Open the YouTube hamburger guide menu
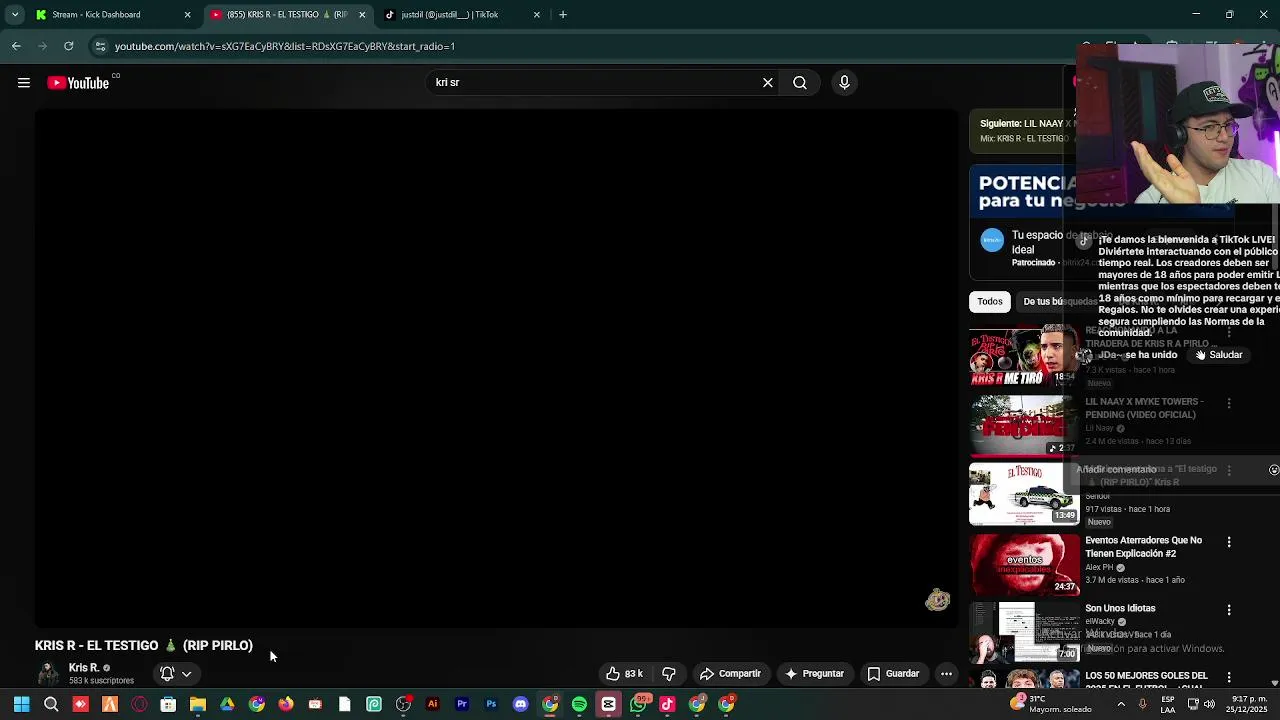This screenshot has width=1280, height=720. click(x=24, y=83)
